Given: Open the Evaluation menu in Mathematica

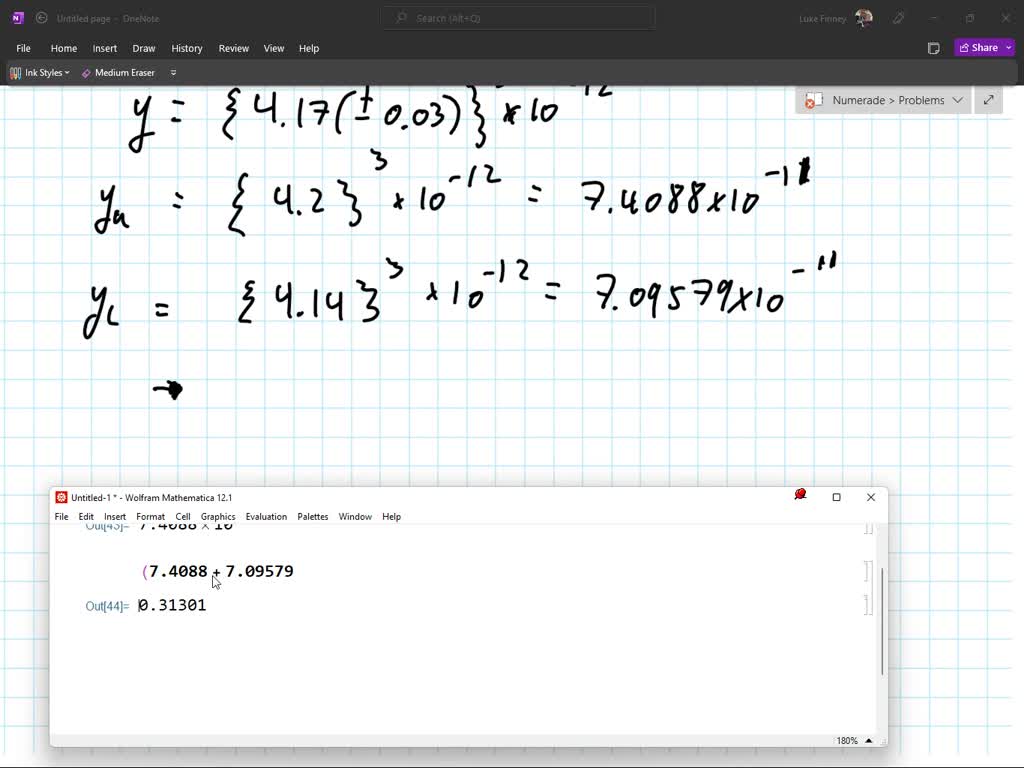Looking at the screenshot, I should tap(266, 516).
